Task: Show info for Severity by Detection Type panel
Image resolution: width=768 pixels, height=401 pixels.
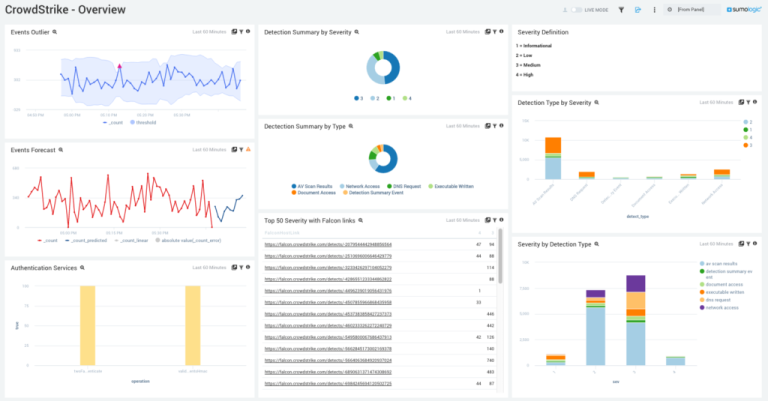Action: [x=755, y=244]
